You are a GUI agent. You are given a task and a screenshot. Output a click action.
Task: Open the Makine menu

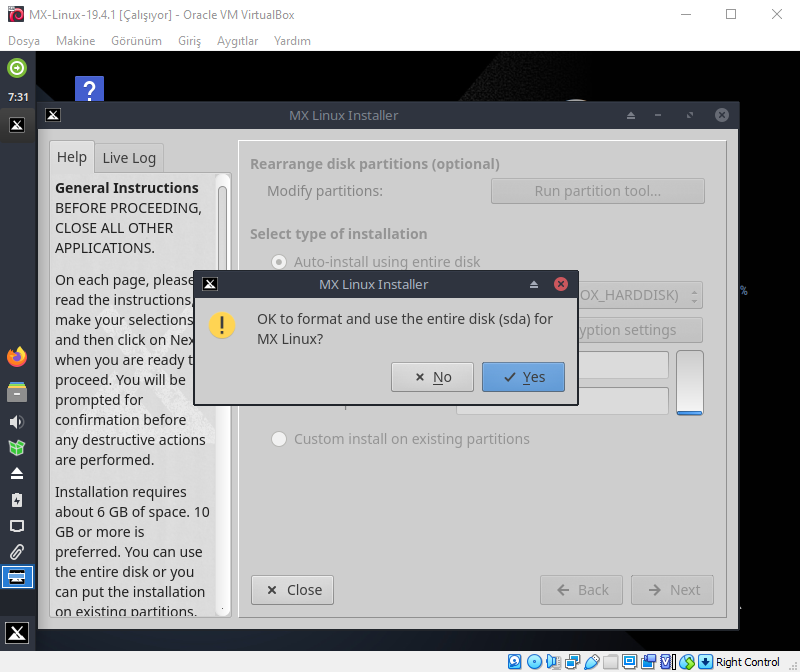click(76, 41)
